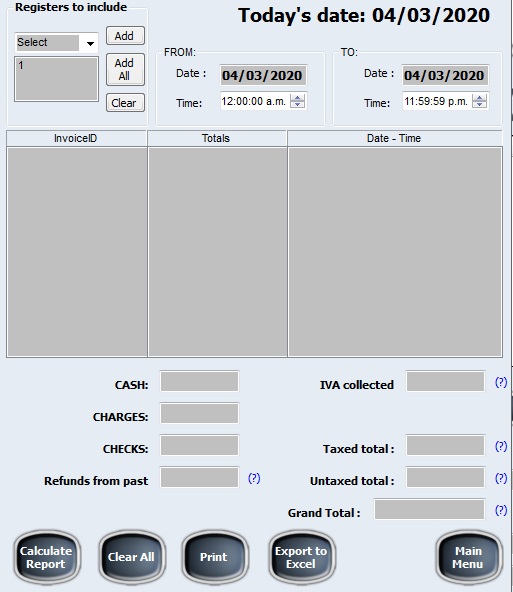513x592 pixels.
Task: Click the Clear All button
Action: click(131, 557)
